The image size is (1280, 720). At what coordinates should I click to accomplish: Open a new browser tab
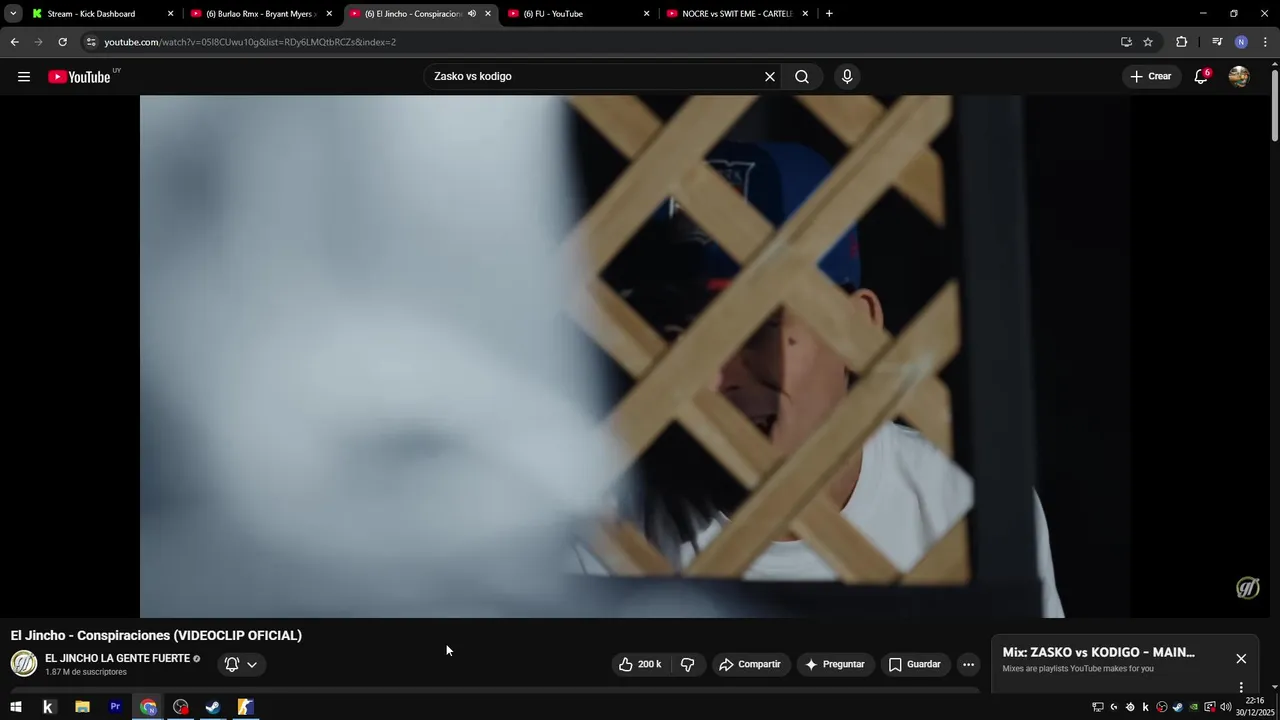click(x=829, y=14)
